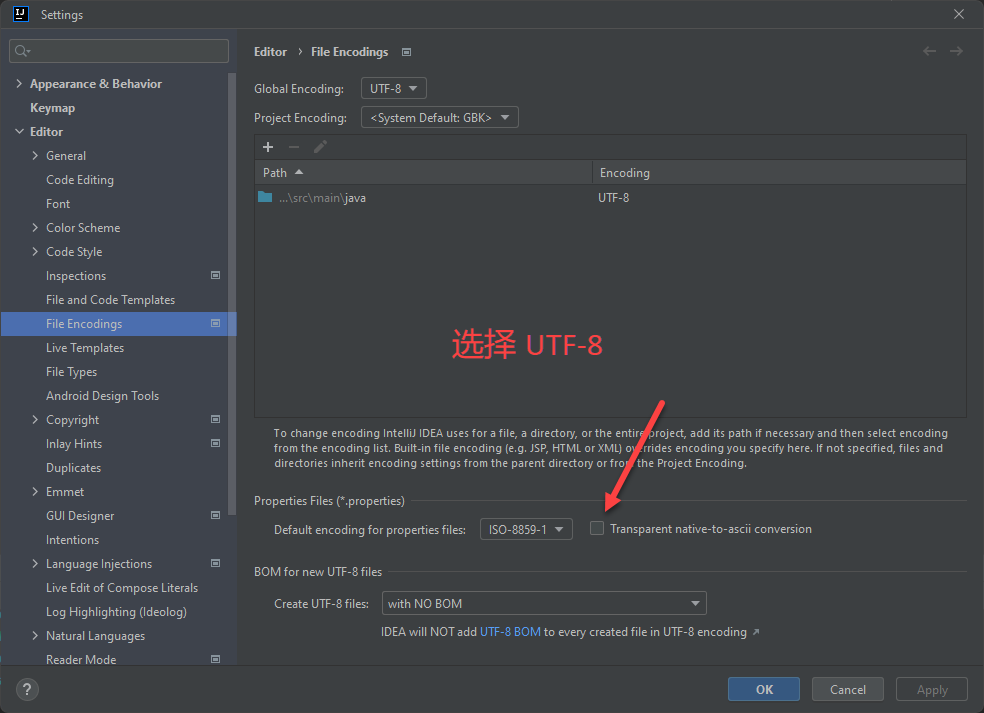Click the help question mark icon
This screenshot has width=984, height=713.
coord(27,690)
